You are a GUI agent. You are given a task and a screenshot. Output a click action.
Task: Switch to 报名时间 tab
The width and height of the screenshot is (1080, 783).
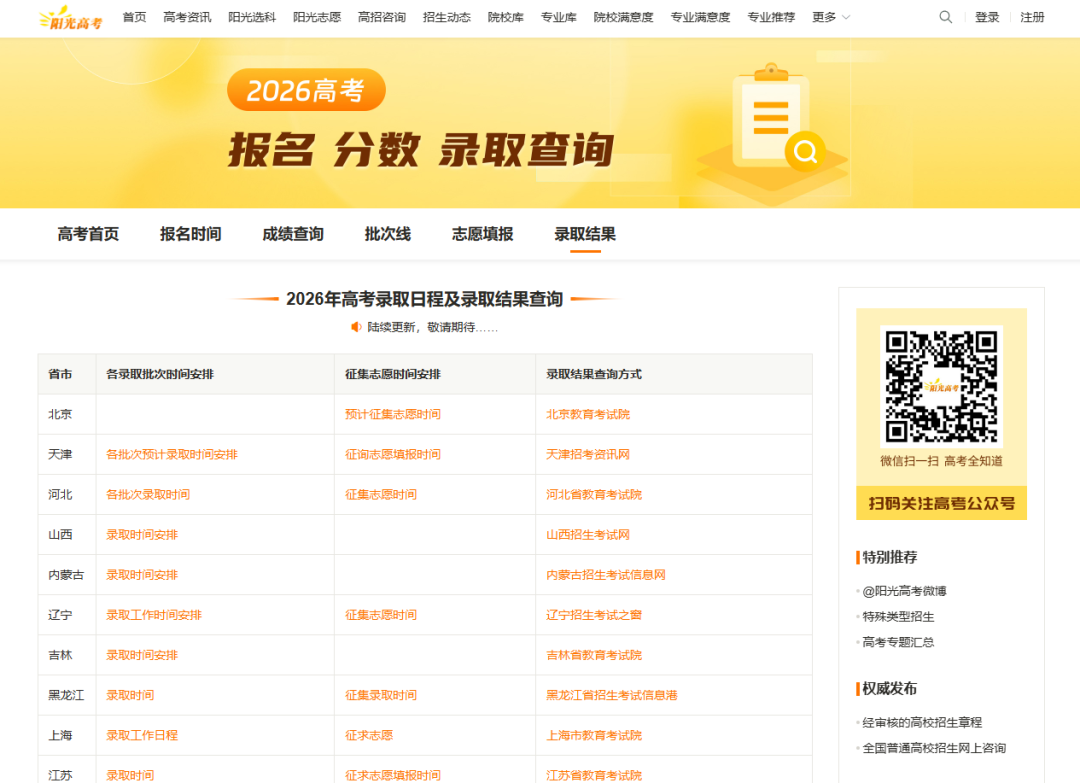tap(191, 234)
